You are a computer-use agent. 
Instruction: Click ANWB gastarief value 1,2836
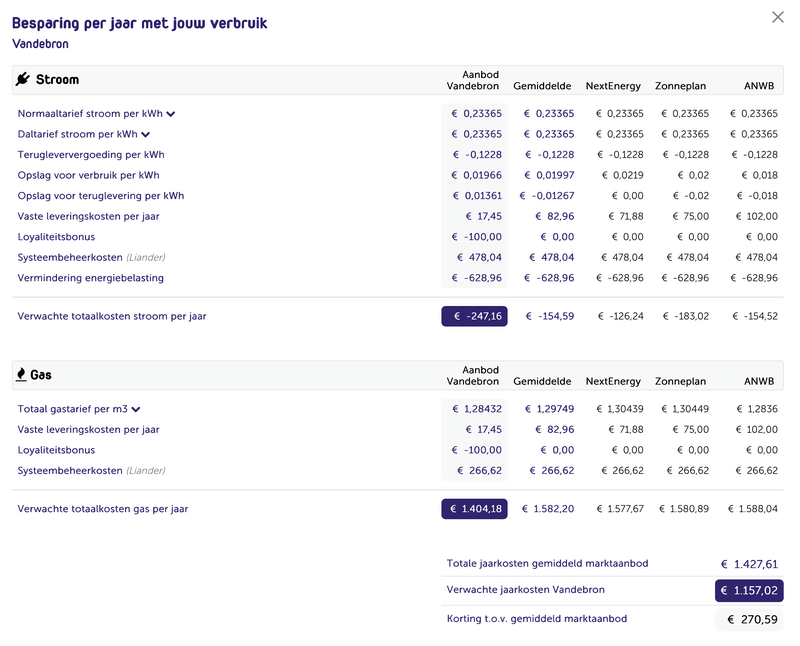(x=757, y=409)
